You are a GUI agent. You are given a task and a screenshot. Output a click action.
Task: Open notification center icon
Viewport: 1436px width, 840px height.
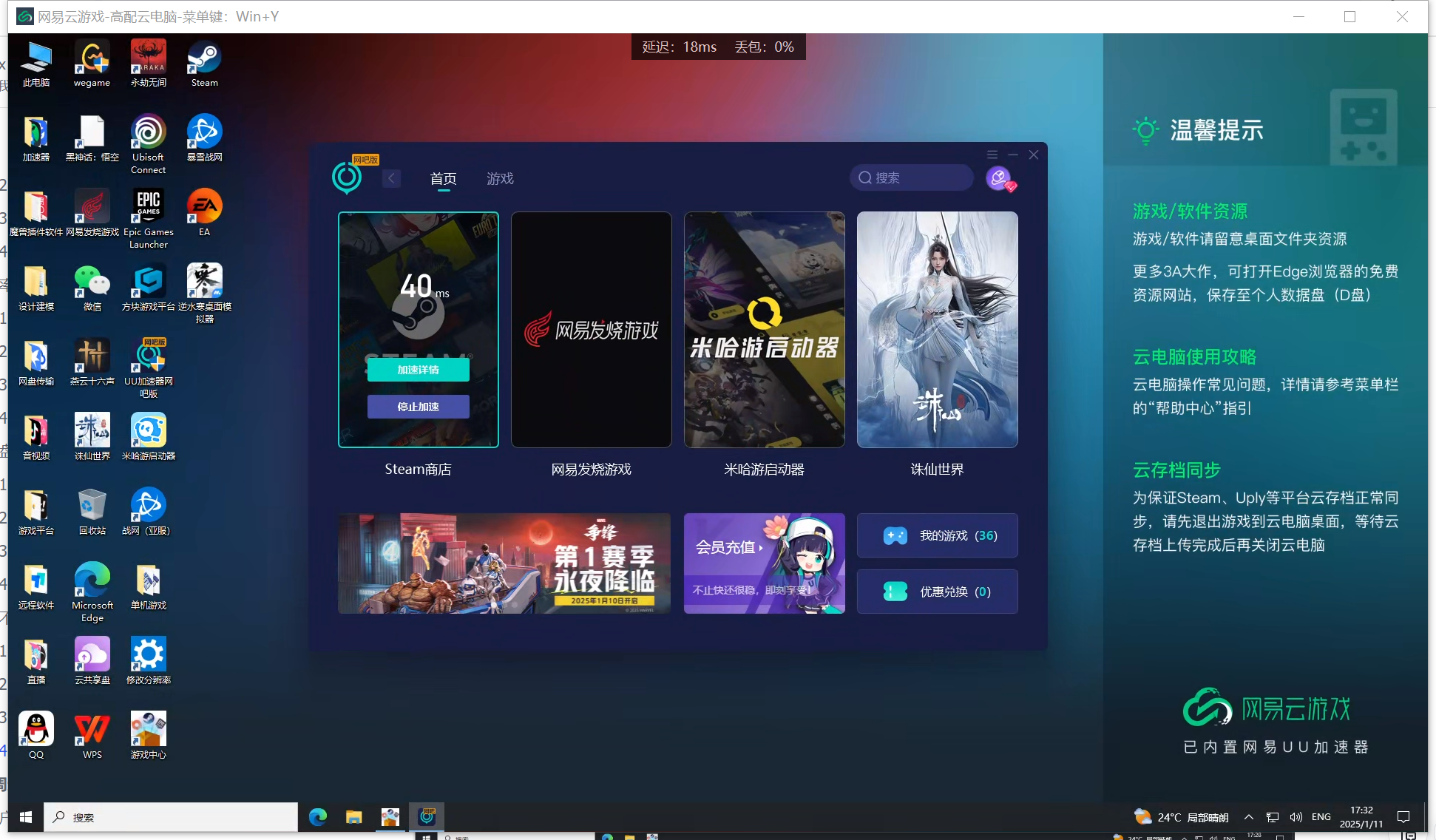tap(1403, 817)
